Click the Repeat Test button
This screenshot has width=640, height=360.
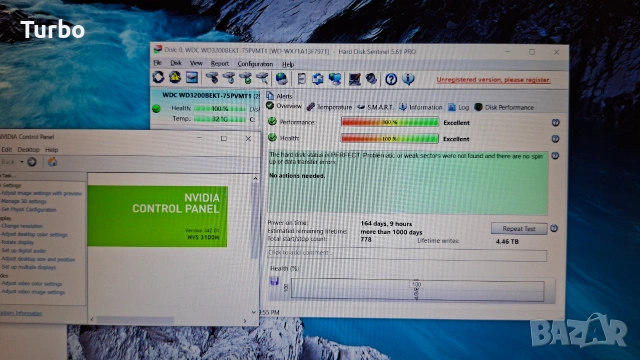click(519, 229)
